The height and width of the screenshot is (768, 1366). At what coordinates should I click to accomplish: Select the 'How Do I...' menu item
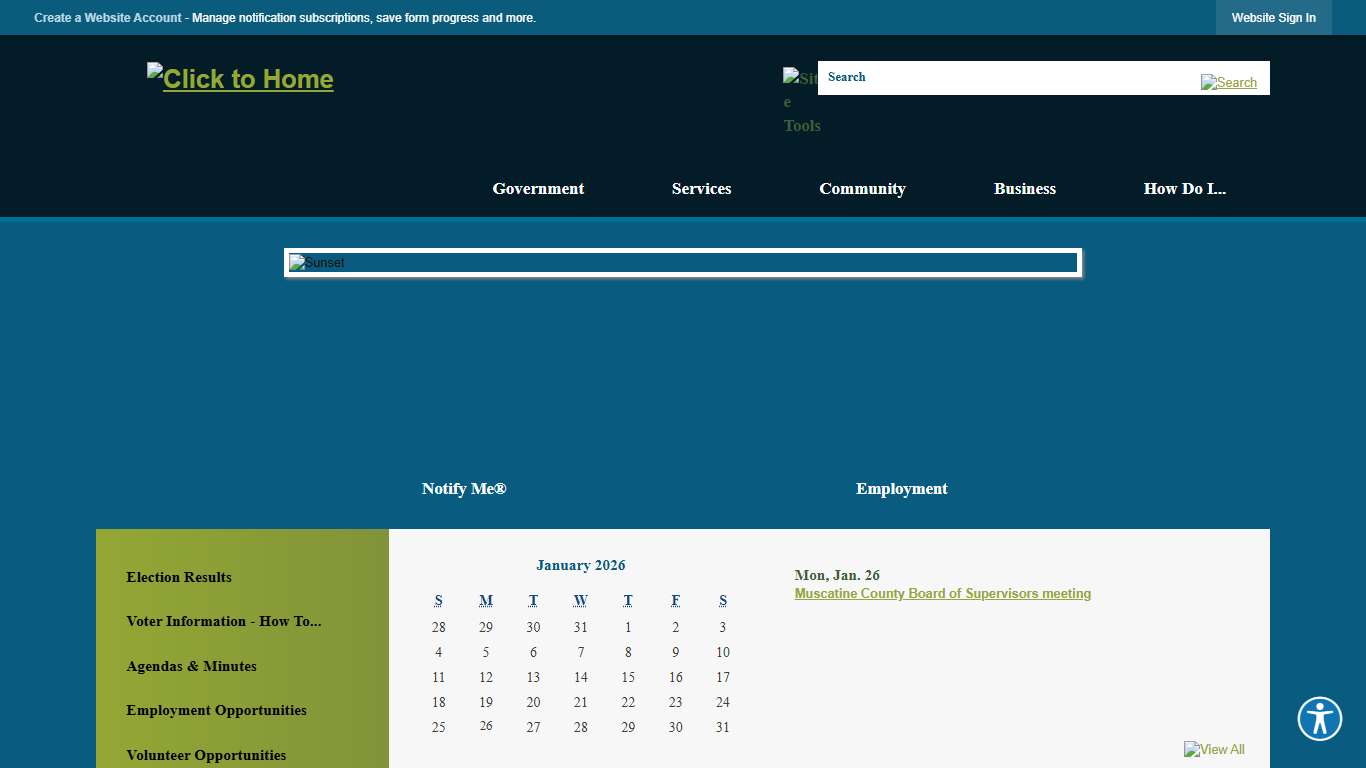coord(1184,188)
